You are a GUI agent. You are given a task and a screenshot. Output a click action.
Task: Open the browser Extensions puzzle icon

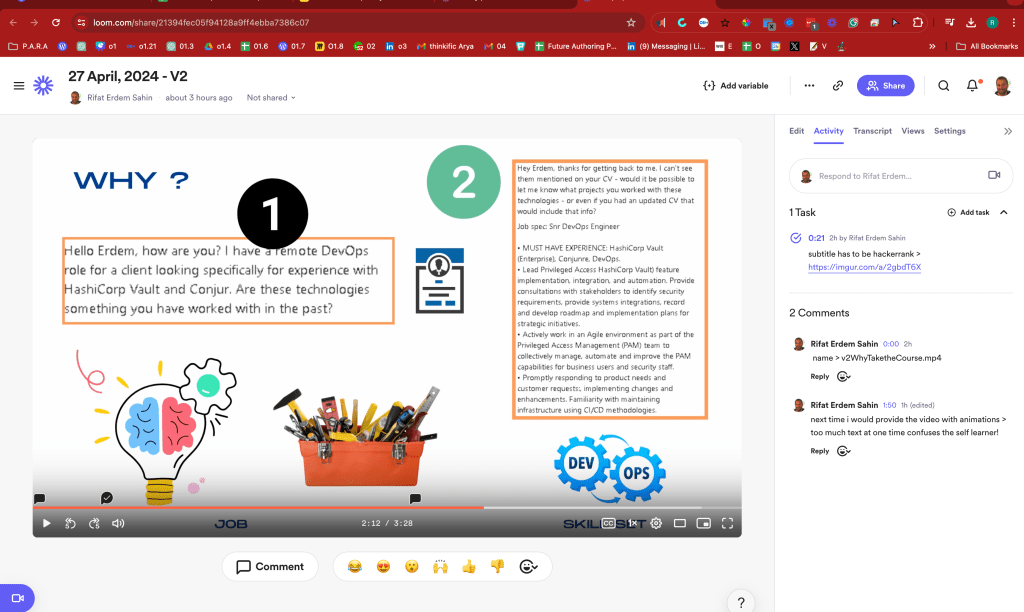918,22
